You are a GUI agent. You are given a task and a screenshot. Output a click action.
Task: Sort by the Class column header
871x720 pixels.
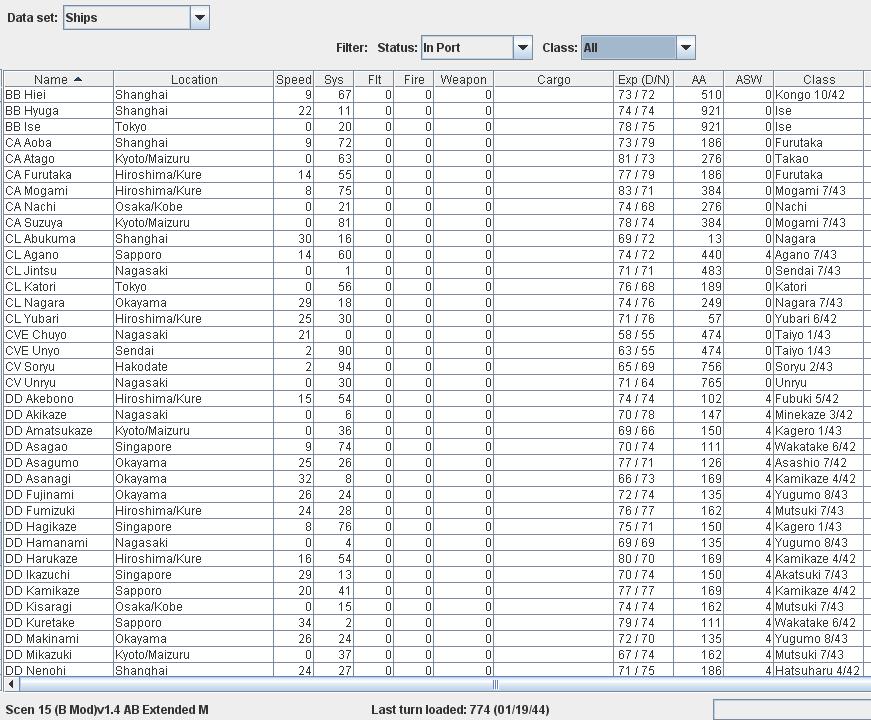pos(819,79)
